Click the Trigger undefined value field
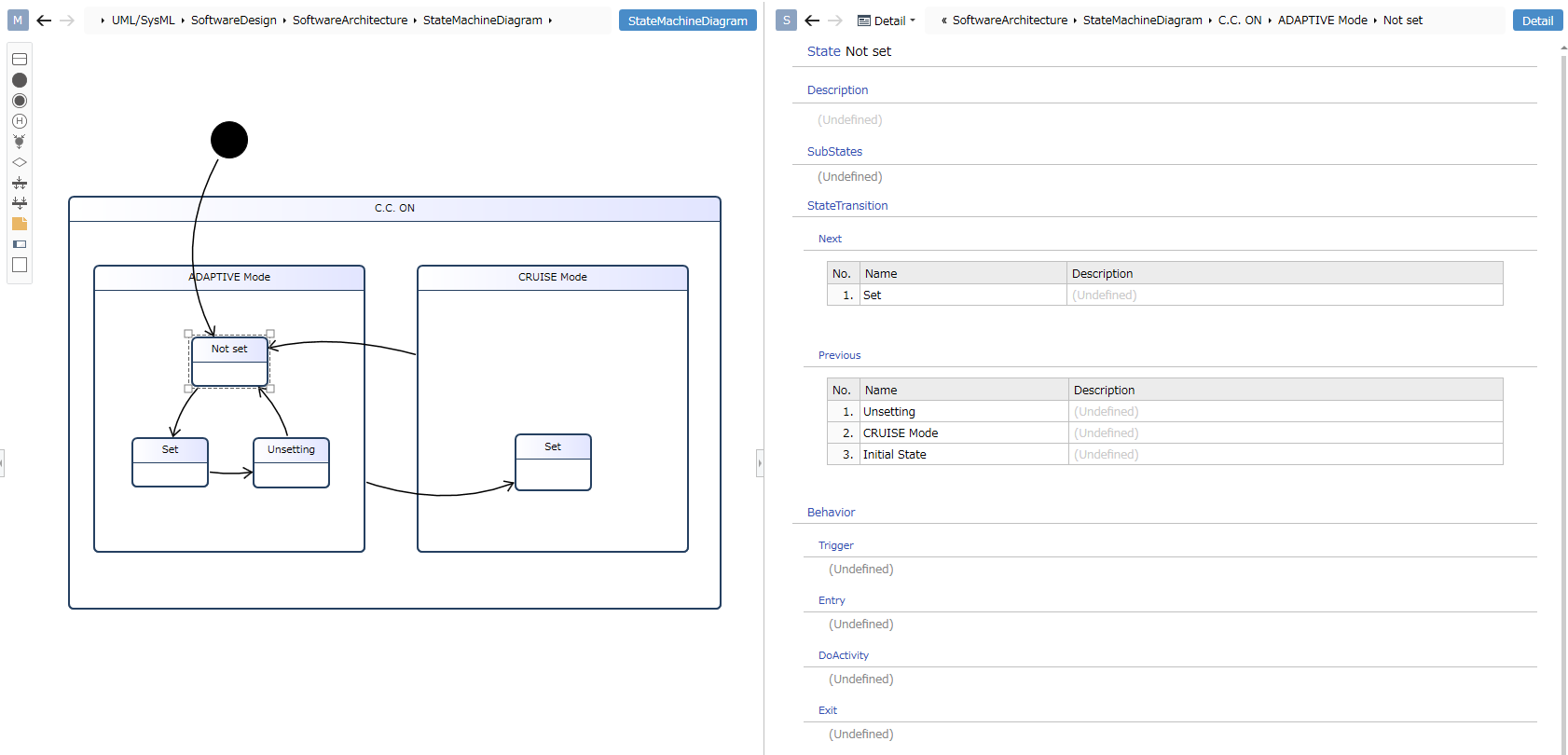1568x755 pixels. (x=861, y=570)
